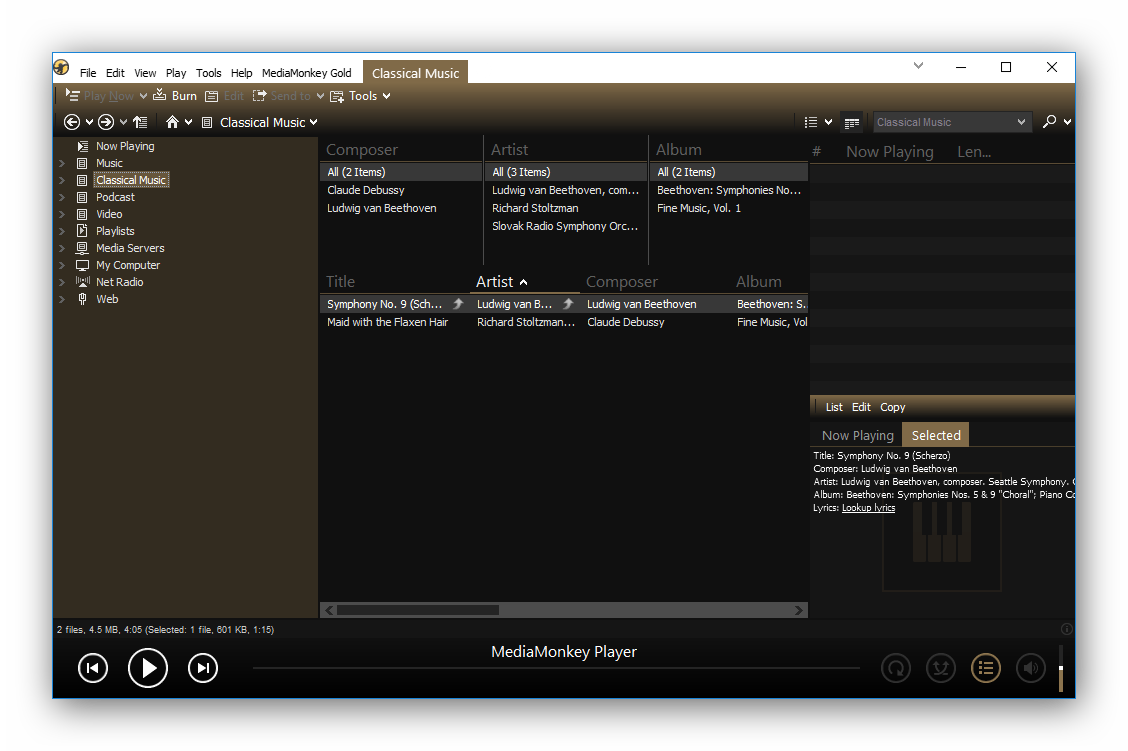1128x751 pixels.
Task: Click the Lookup lyrics link
Action: click(x=868, y=508)
